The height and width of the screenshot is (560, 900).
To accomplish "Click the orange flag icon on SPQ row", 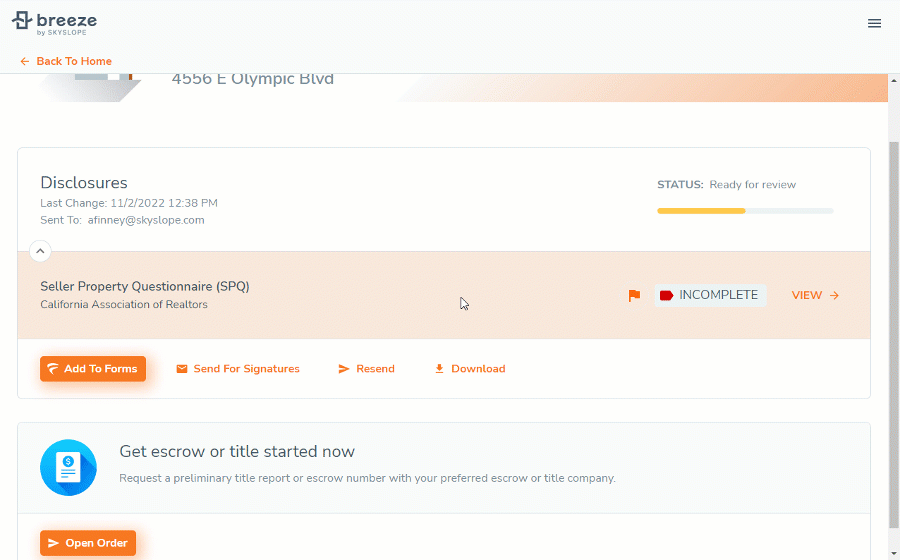I will coord(634,295).
